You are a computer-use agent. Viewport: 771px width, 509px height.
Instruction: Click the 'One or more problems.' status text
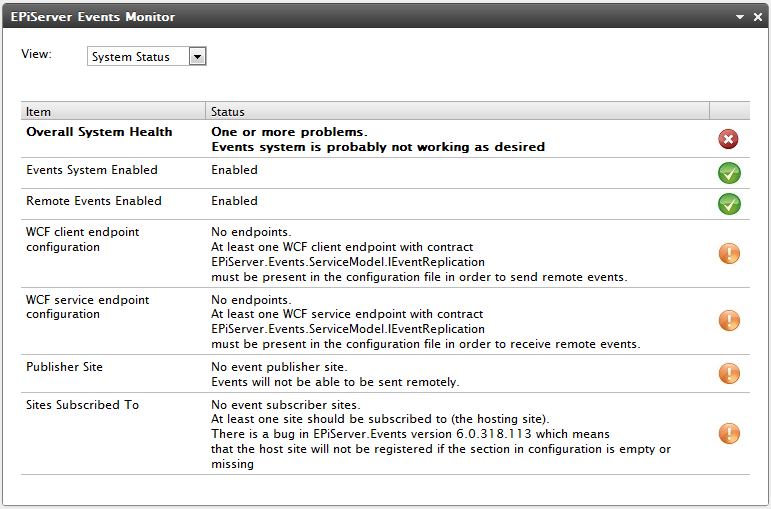[x=290, y=132]
